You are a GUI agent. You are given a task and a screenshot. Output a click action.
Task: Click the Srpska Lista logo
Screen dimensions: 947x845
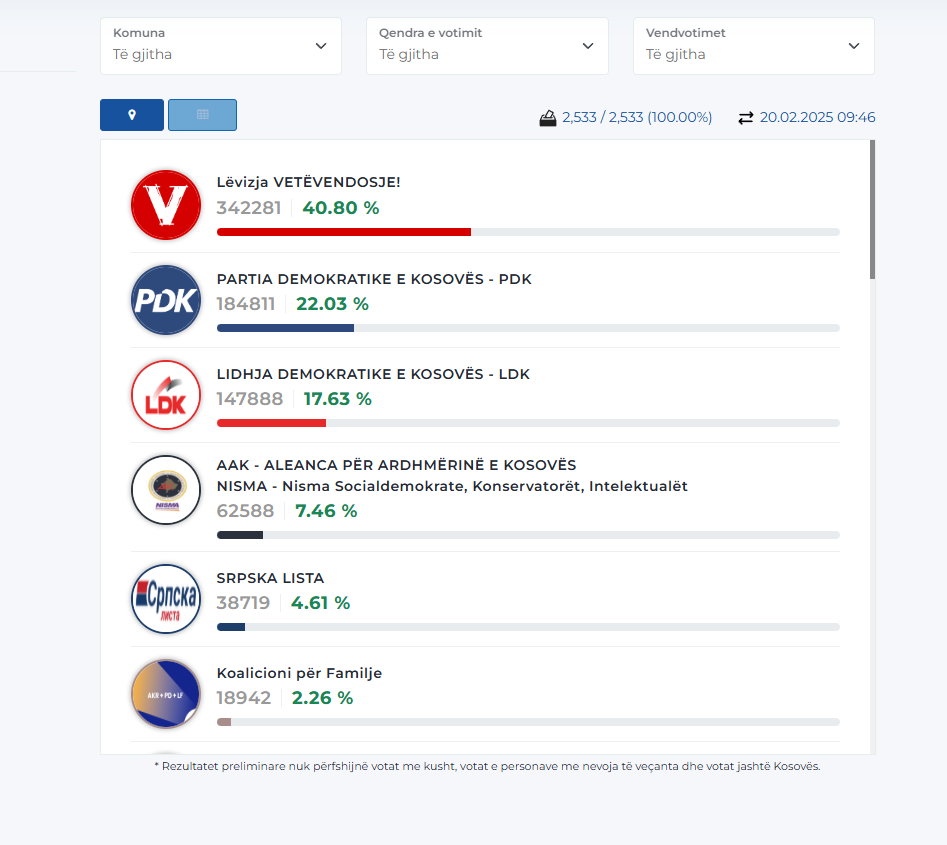(166, 599)
